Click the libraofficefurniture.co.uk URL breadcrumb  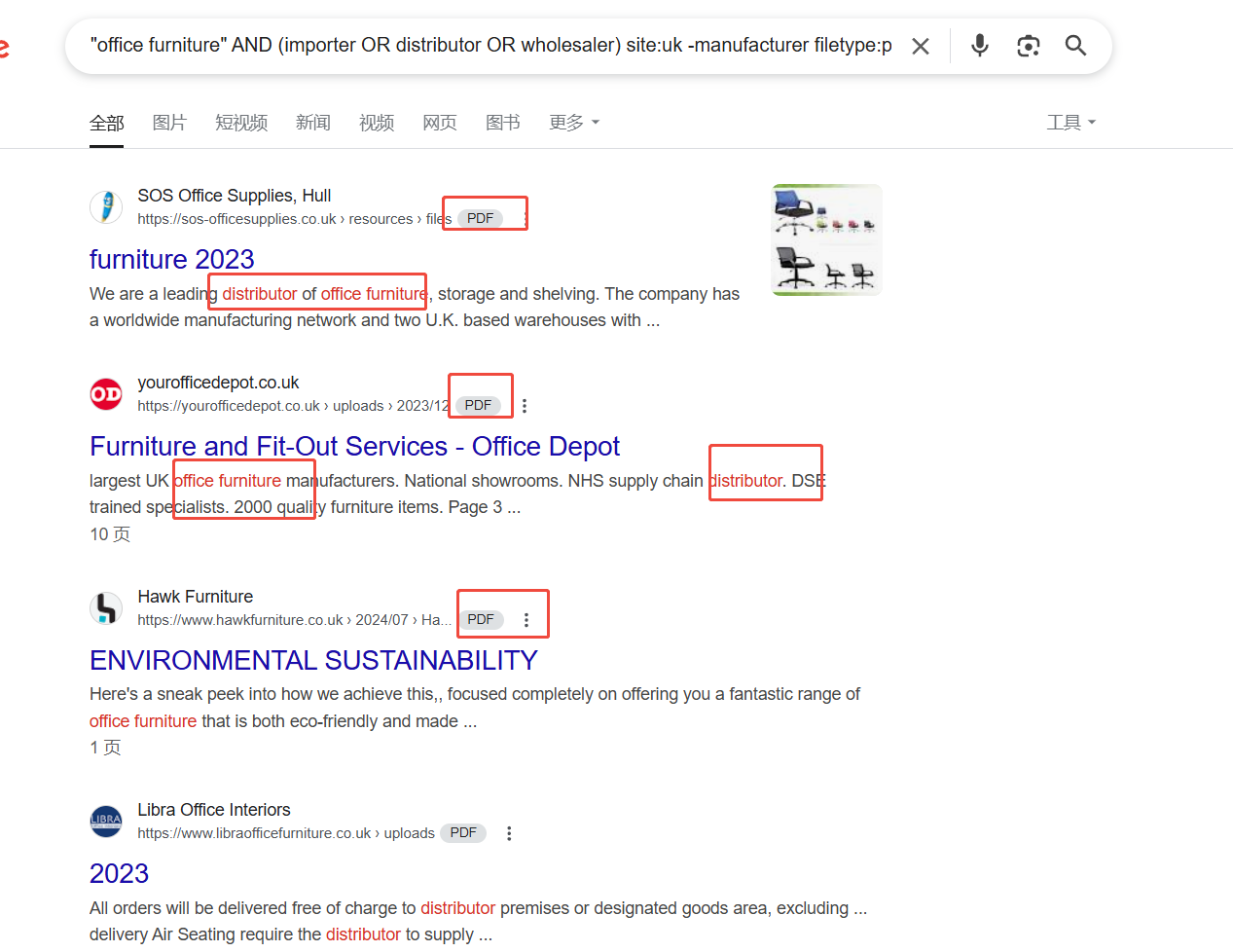tap(286, 833)
